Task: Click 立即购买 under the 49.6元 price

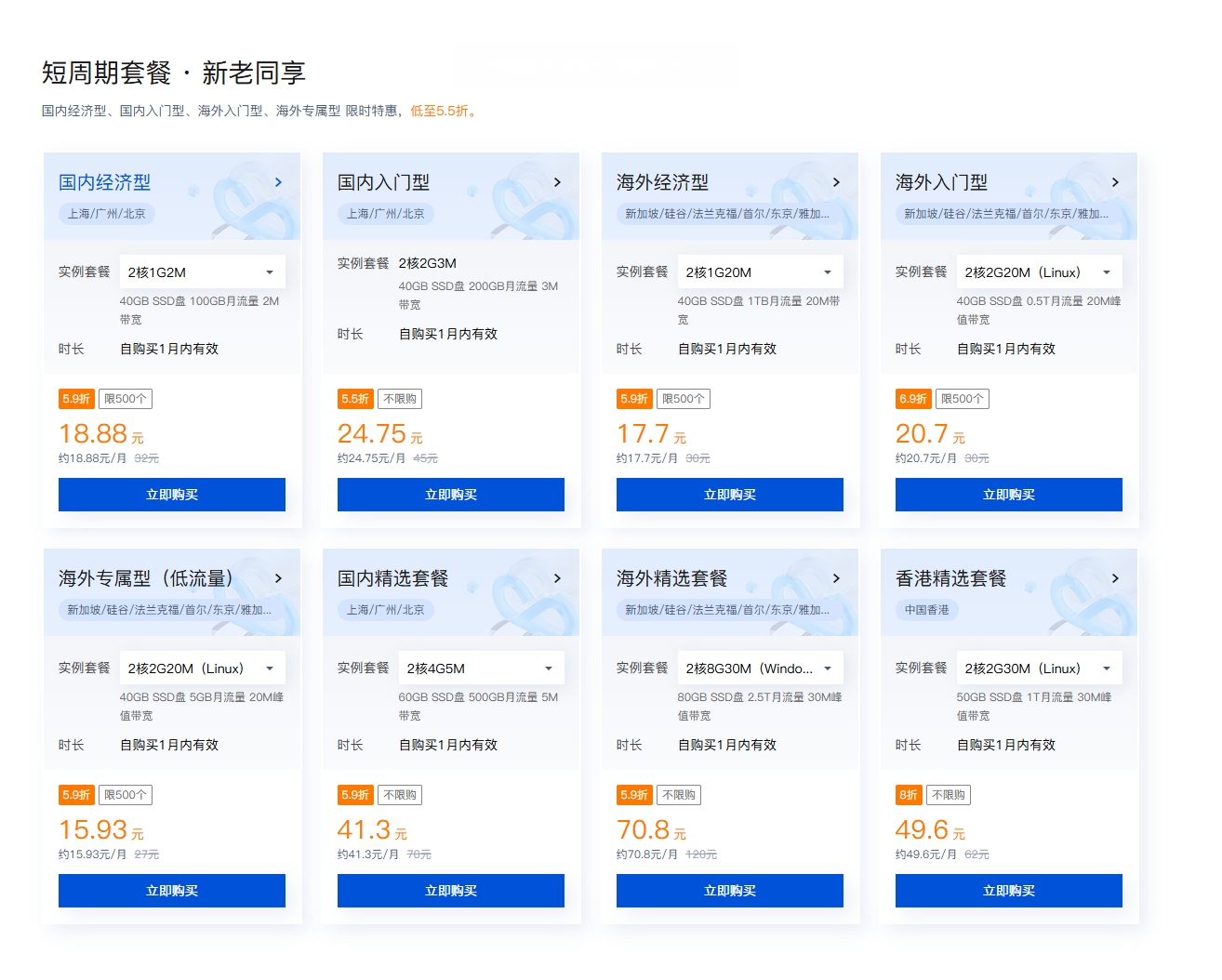Action: (x=1009, y=891)
